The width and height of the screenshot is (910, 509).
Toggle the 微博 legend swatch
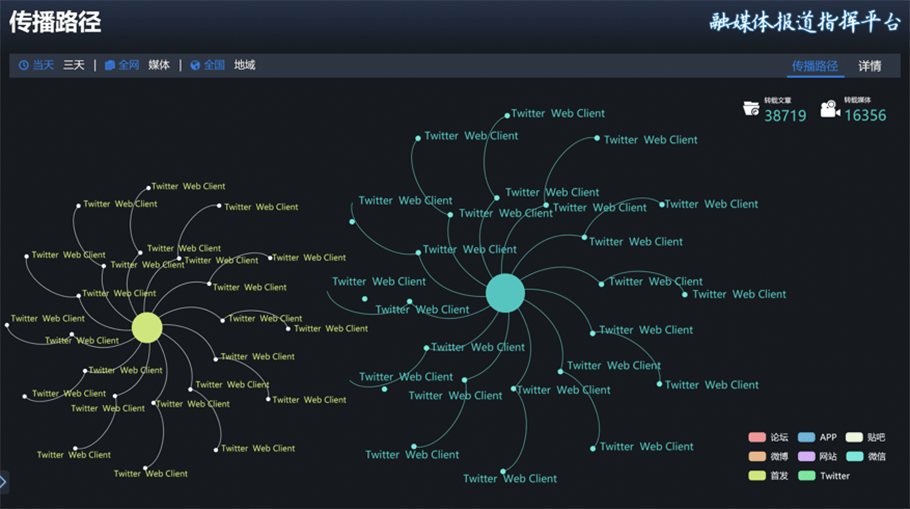tap(757, 456)
